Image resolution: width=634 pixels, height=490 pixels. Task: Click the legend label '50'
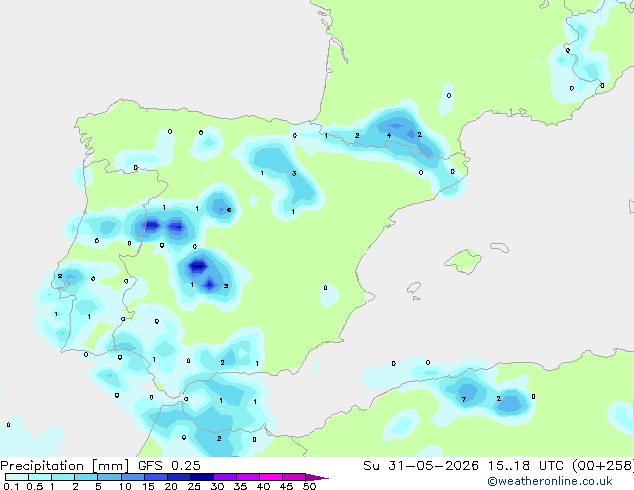[309, 486]
